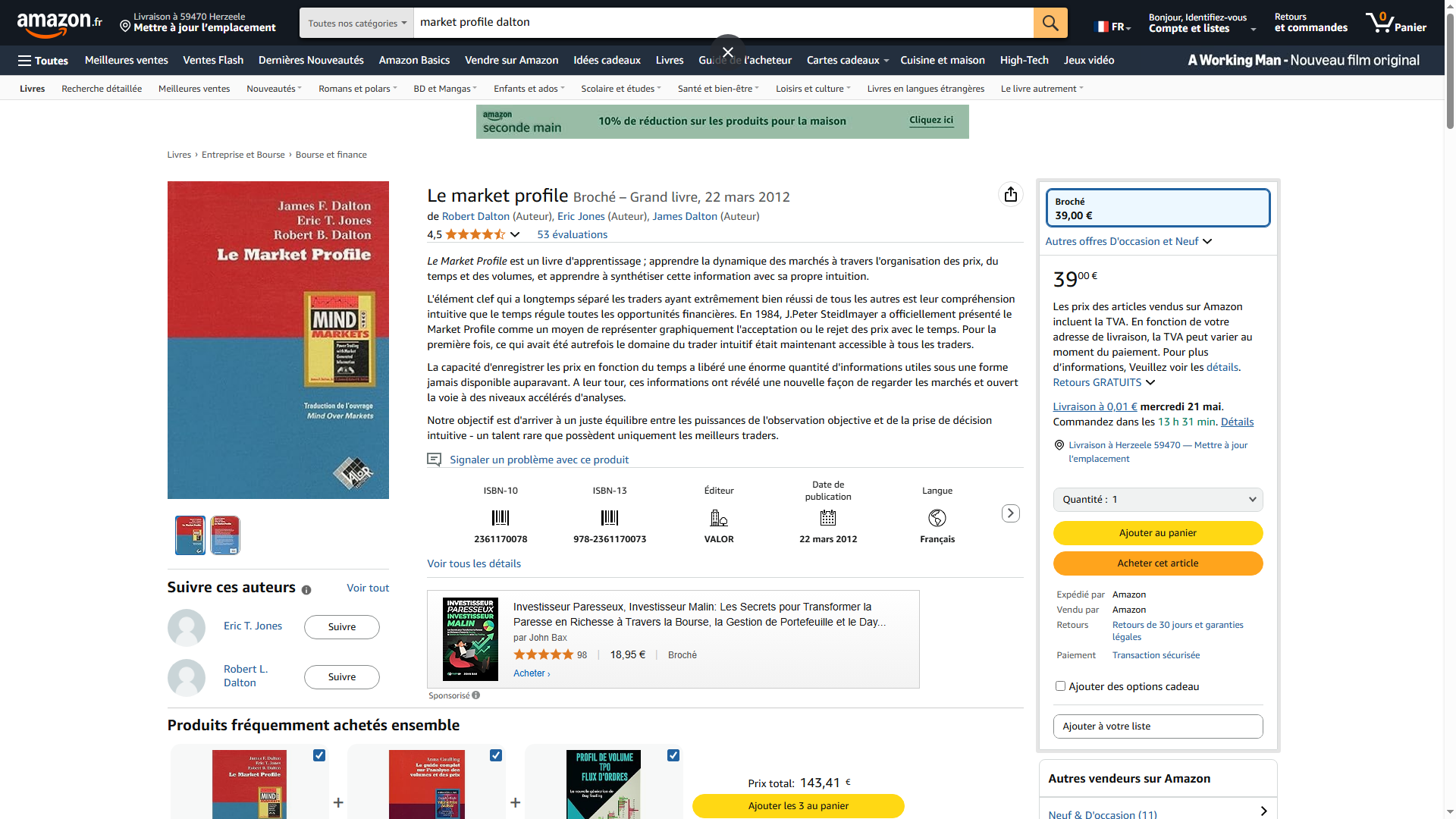Follow author Eric T. Jones
The image size is (1456, 819).
341,627
